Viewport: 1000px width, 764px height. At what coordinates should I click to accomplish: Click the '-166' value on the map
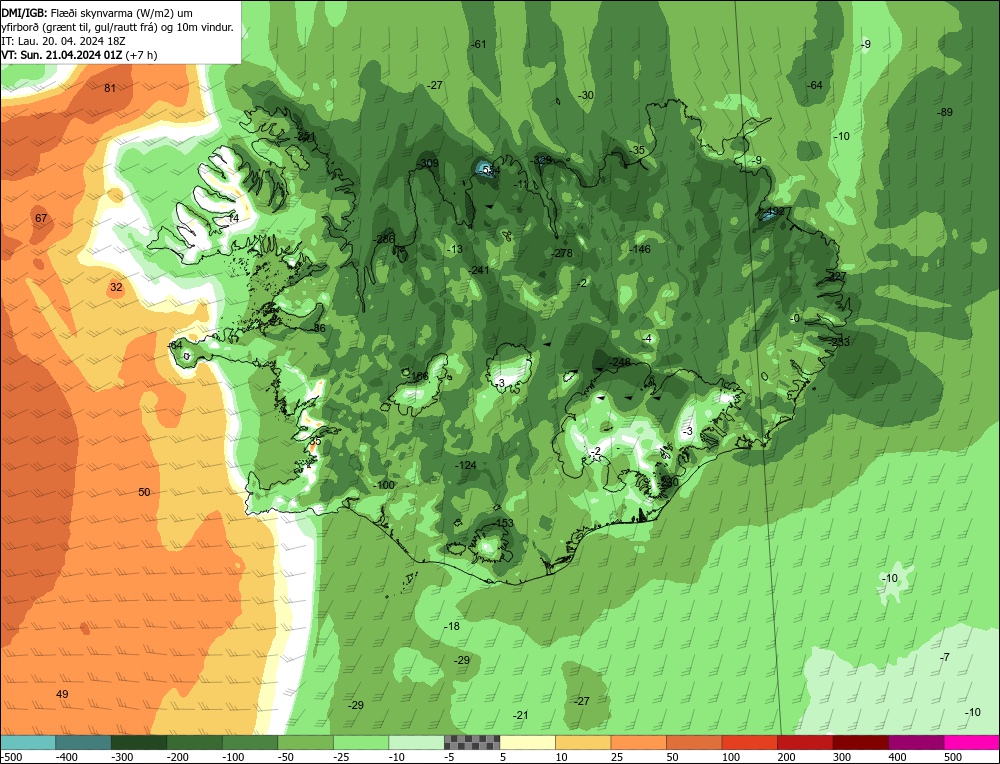point(418,376)
